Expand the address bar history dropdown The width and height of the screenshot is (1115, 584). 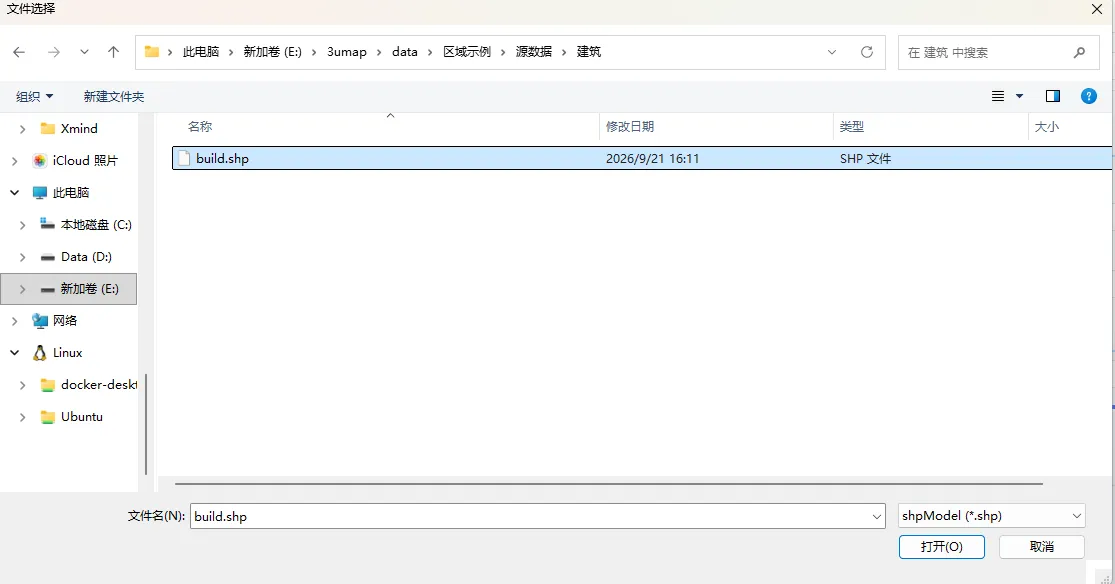click(832, 52)
